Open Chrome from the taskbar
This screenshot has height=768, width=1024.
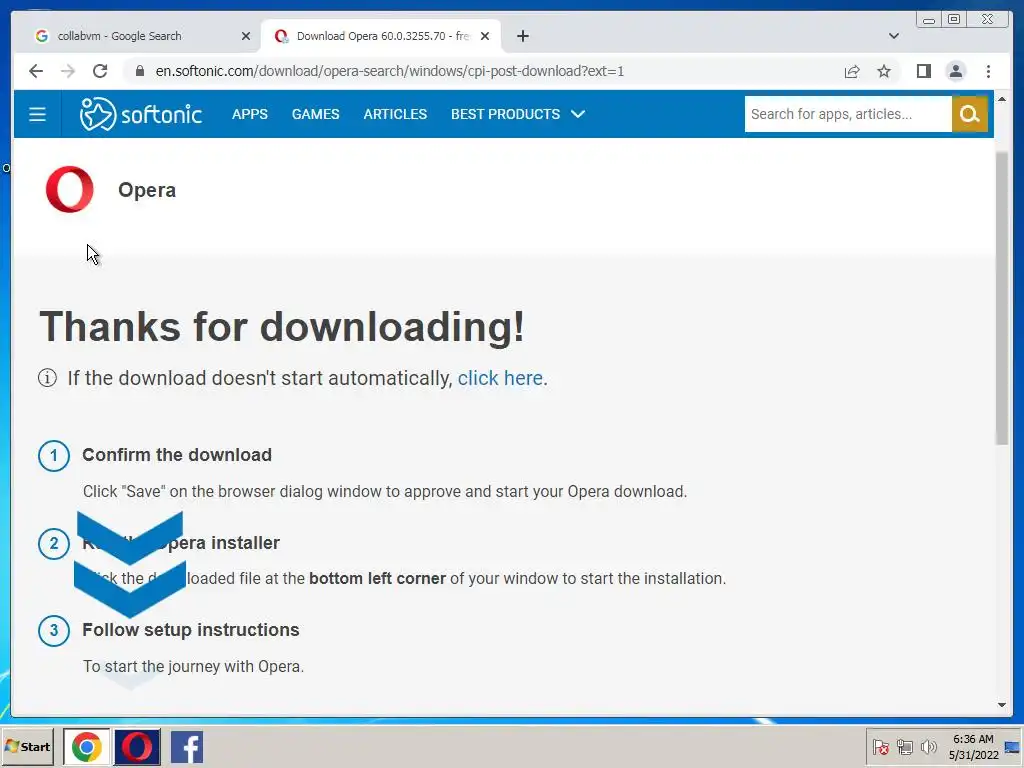point(86,747)
